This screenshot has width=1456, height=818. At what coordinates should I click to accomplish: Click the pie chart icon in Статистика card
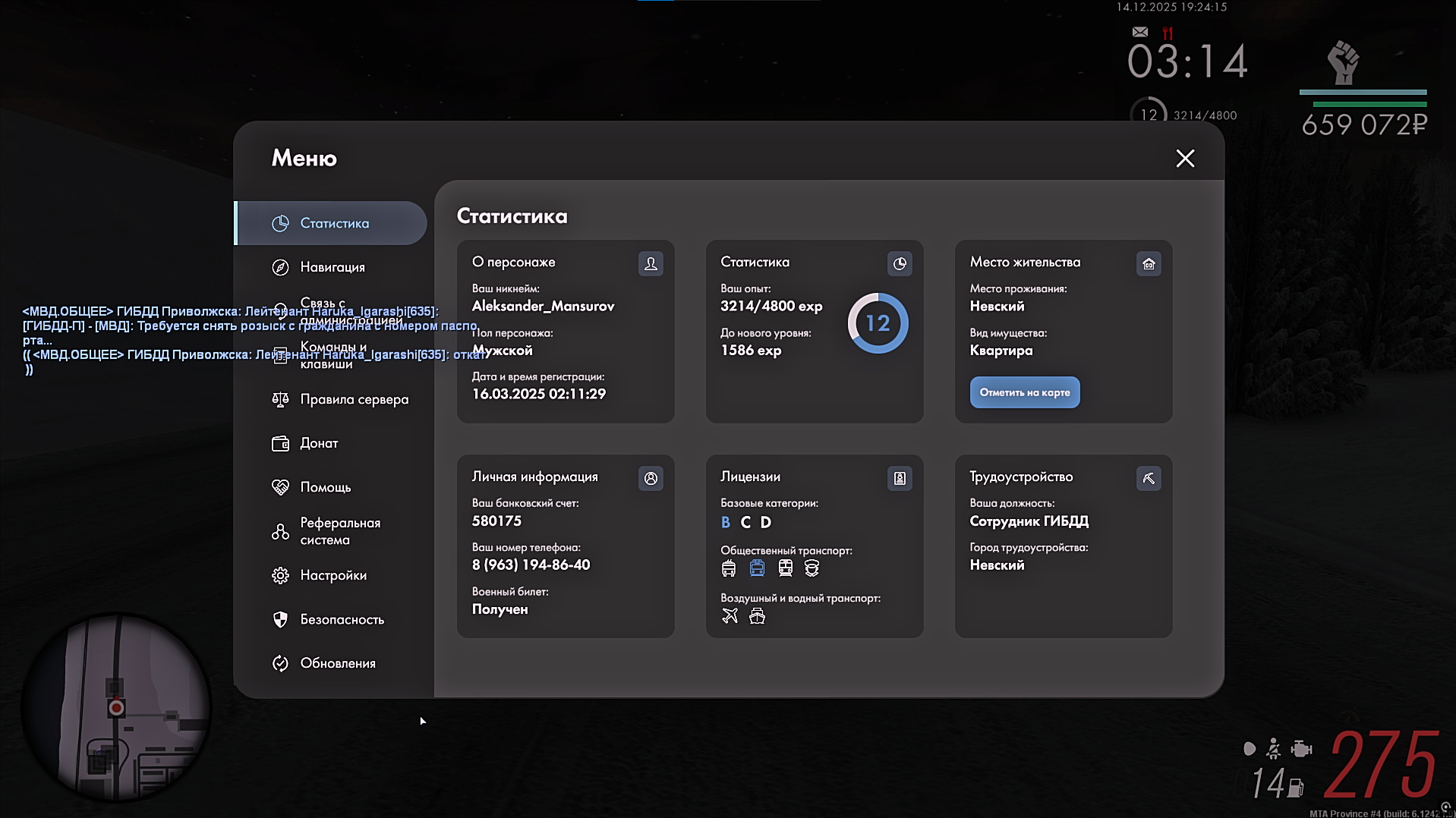click(900, 263)
